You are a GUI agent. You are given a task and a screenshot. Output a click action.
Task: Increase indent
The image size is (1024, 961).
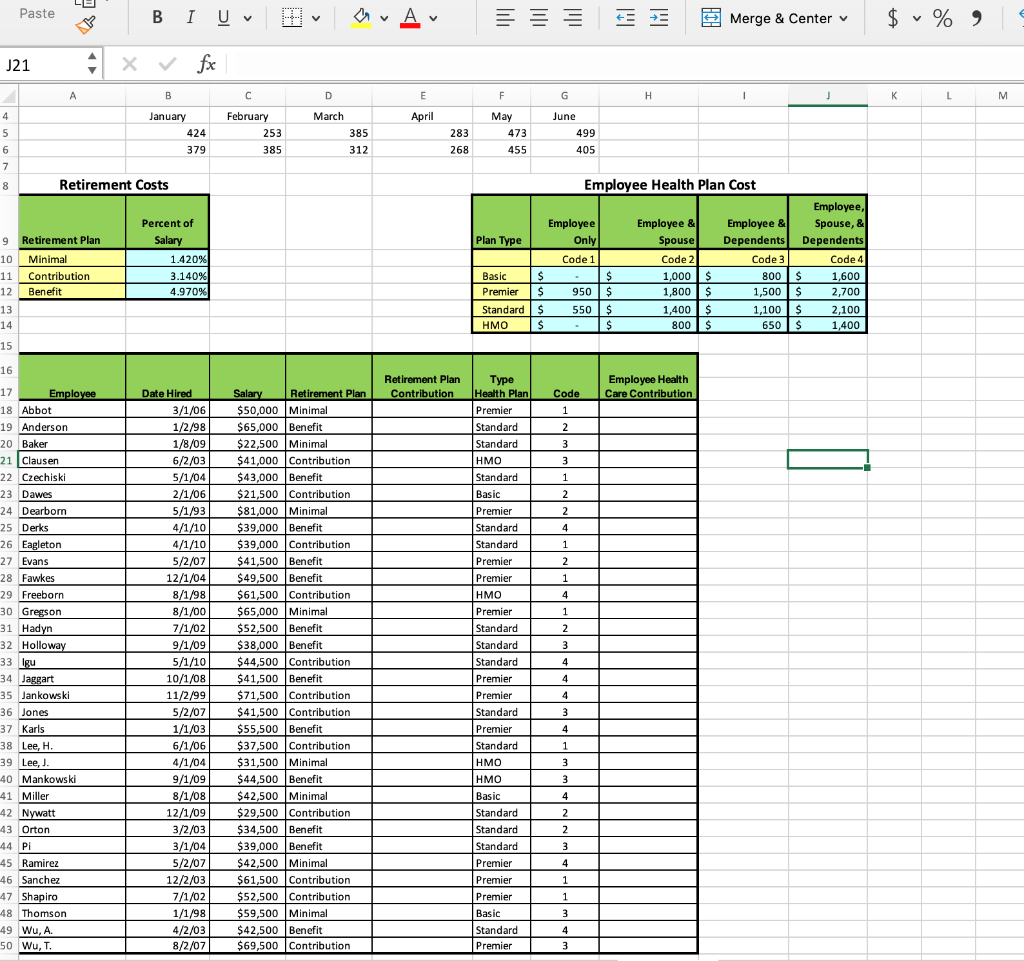coord(659,18)
